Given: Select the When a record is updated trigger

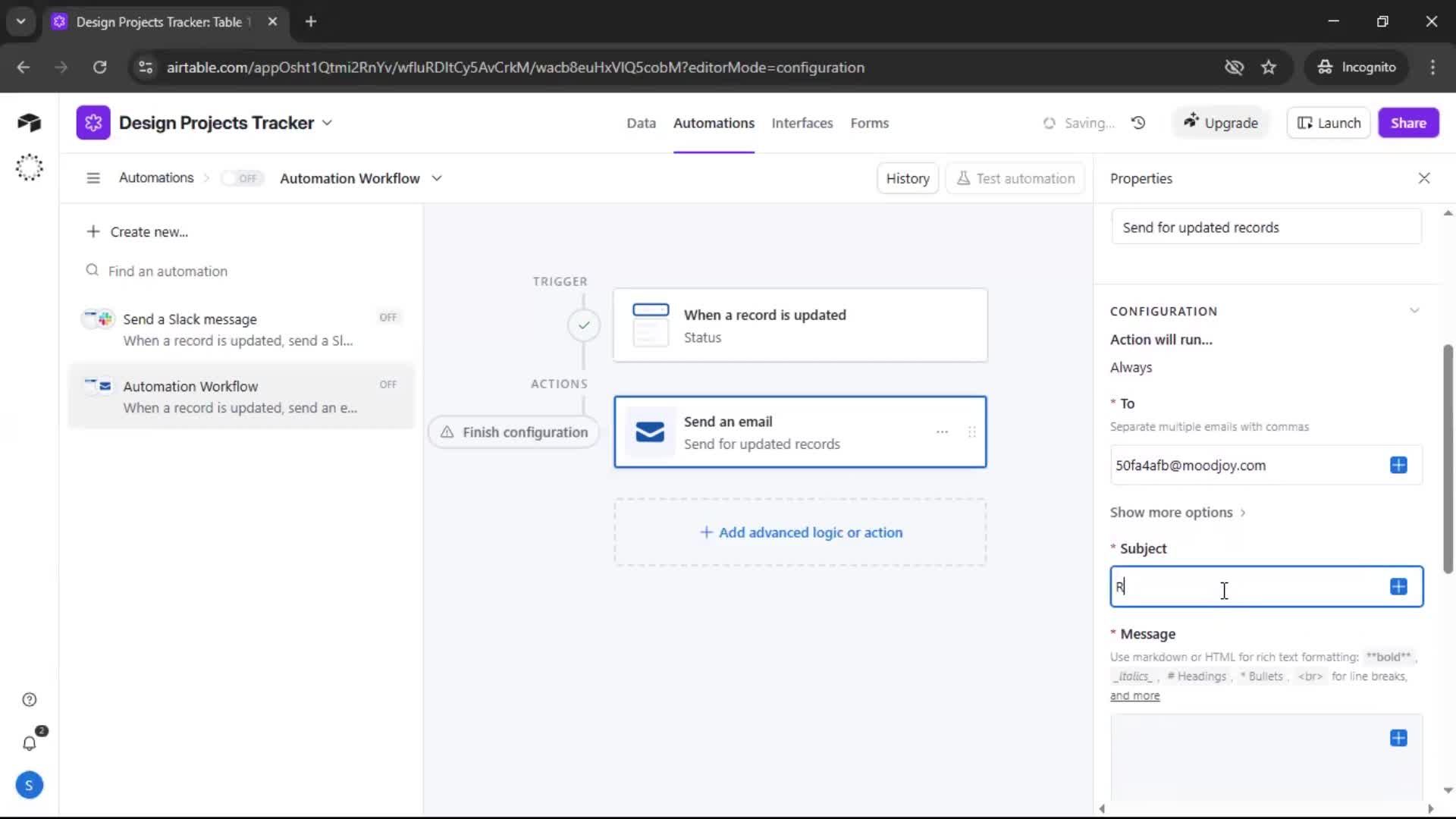Looking at the screenshot, I should click(x=800, y=325).
